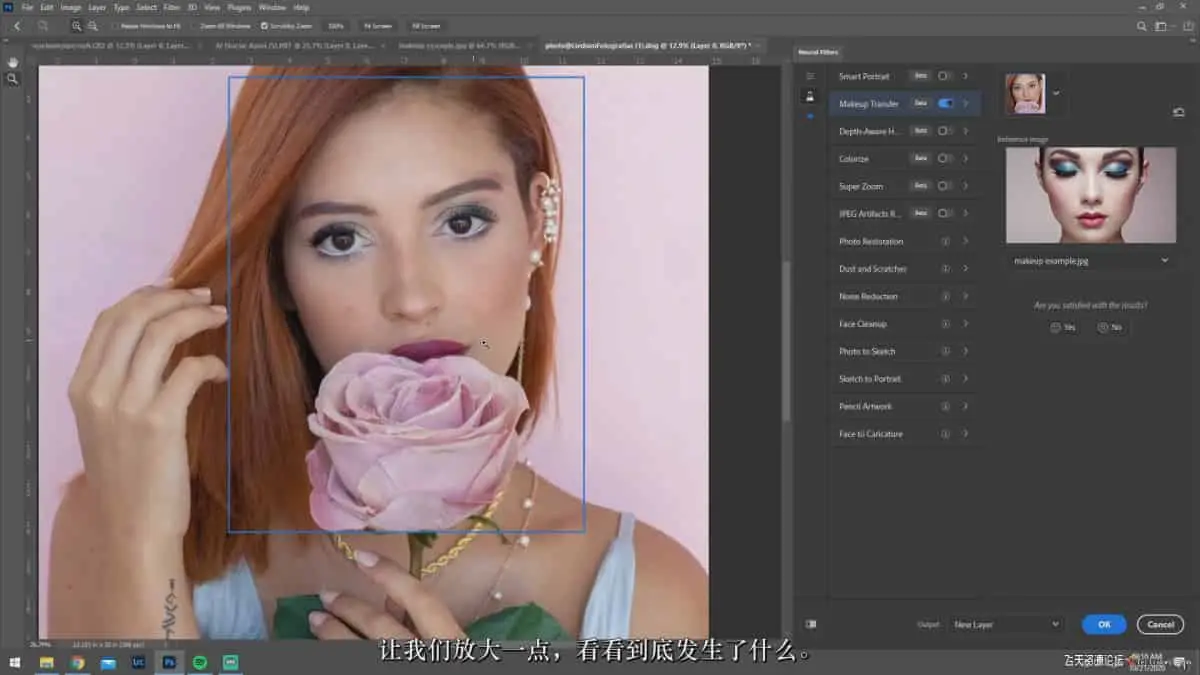
Task: Open Spotify from the taskbar
Action: tap(200, 662)
